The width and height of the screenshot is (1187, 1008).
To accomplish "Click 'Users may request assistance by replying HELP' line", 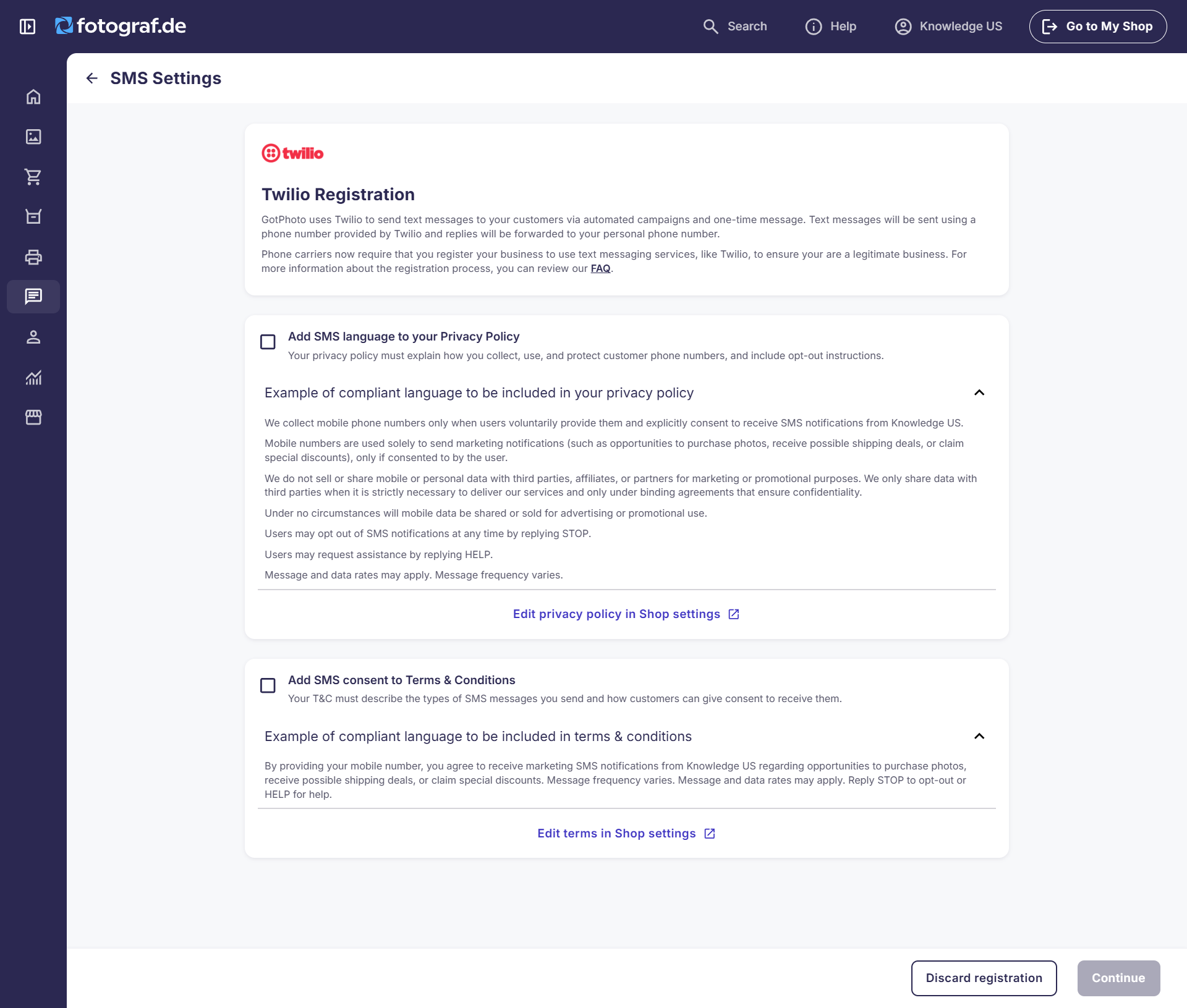I will pos(378,555).
